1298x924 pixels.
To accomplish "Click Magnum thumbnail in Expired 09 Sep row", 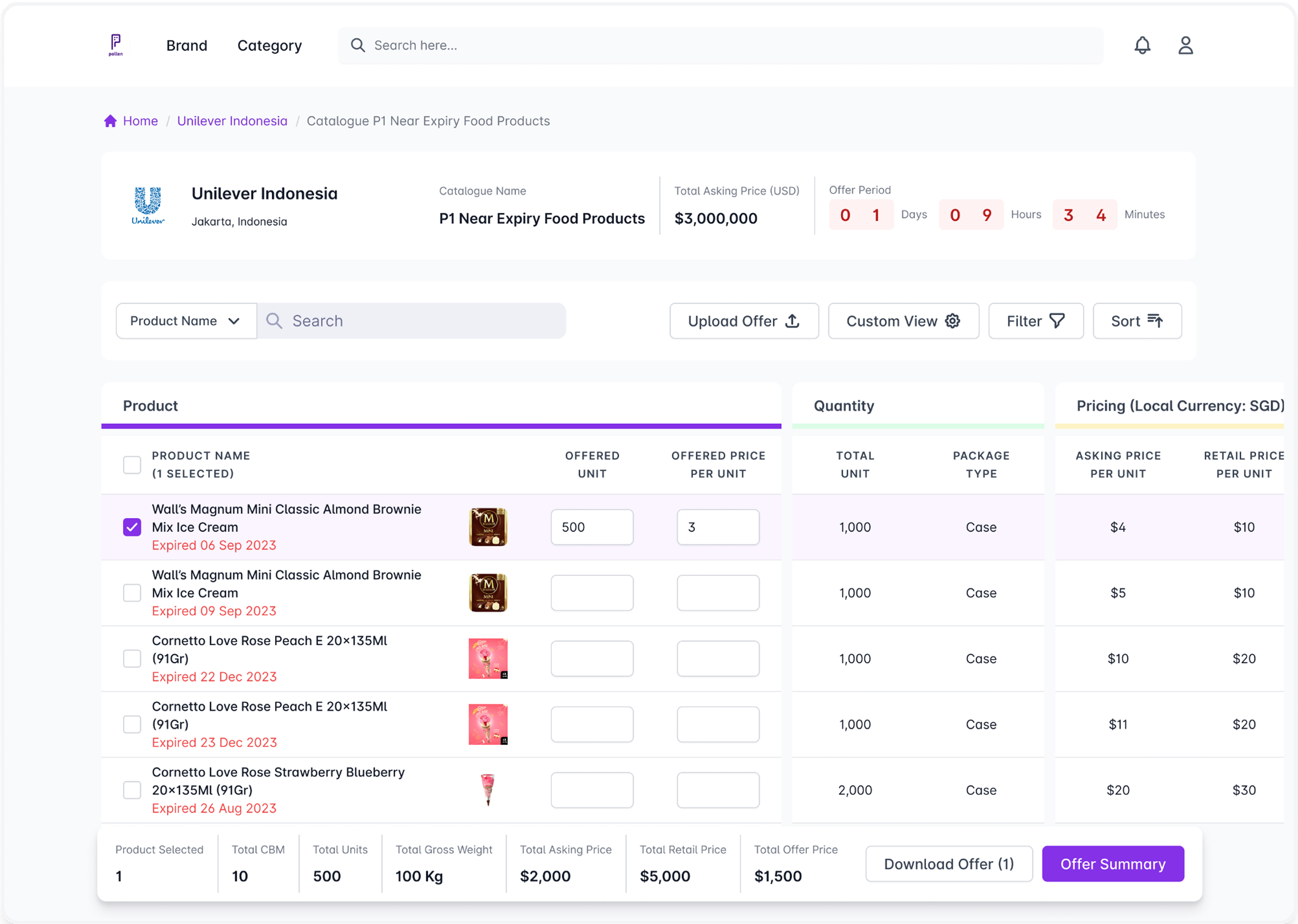I will pyautogui.click(x=488, y=593).
